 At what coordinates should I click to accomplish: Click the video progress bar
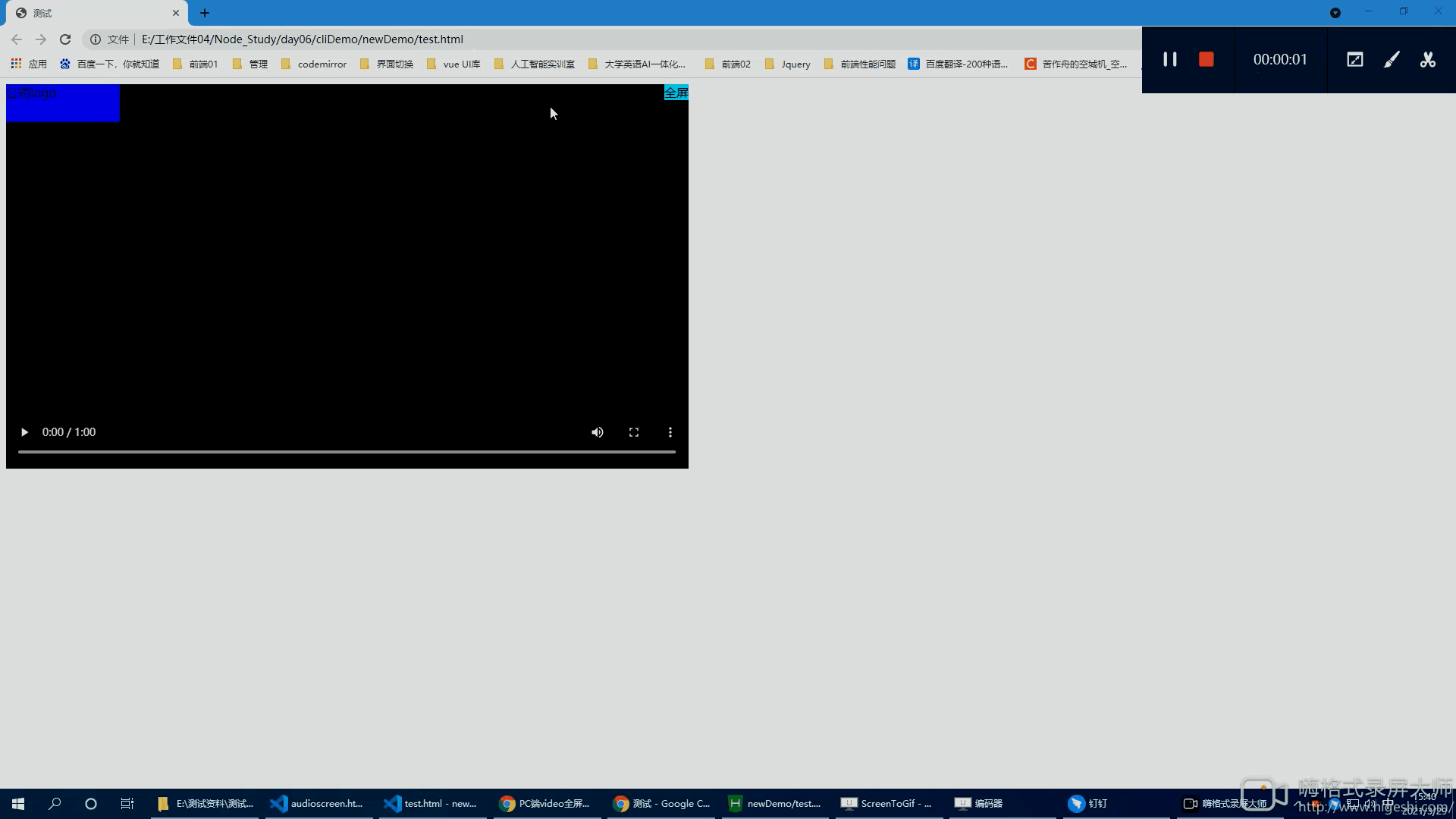point(347,452)
